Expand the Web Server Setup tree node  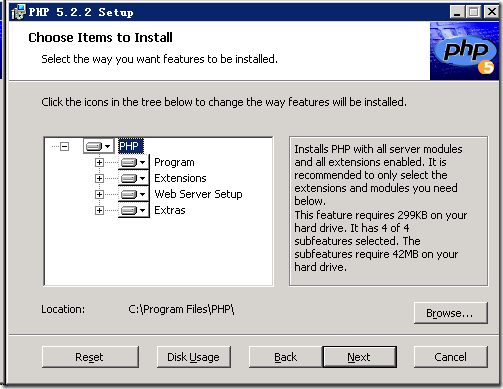(x=99, y=194)
